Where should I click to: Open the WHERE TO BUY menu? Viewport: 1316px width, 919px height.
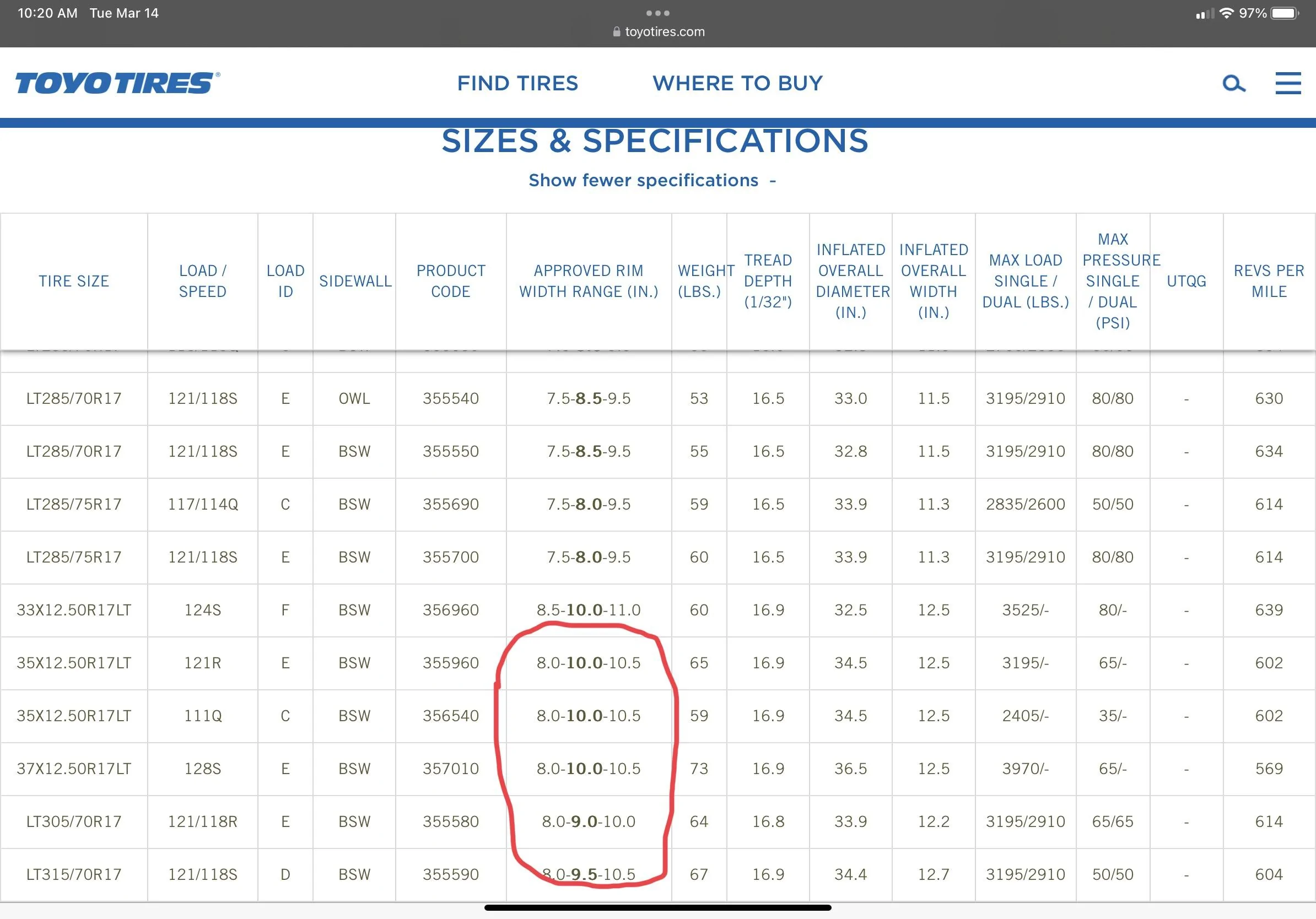point(738,83)
